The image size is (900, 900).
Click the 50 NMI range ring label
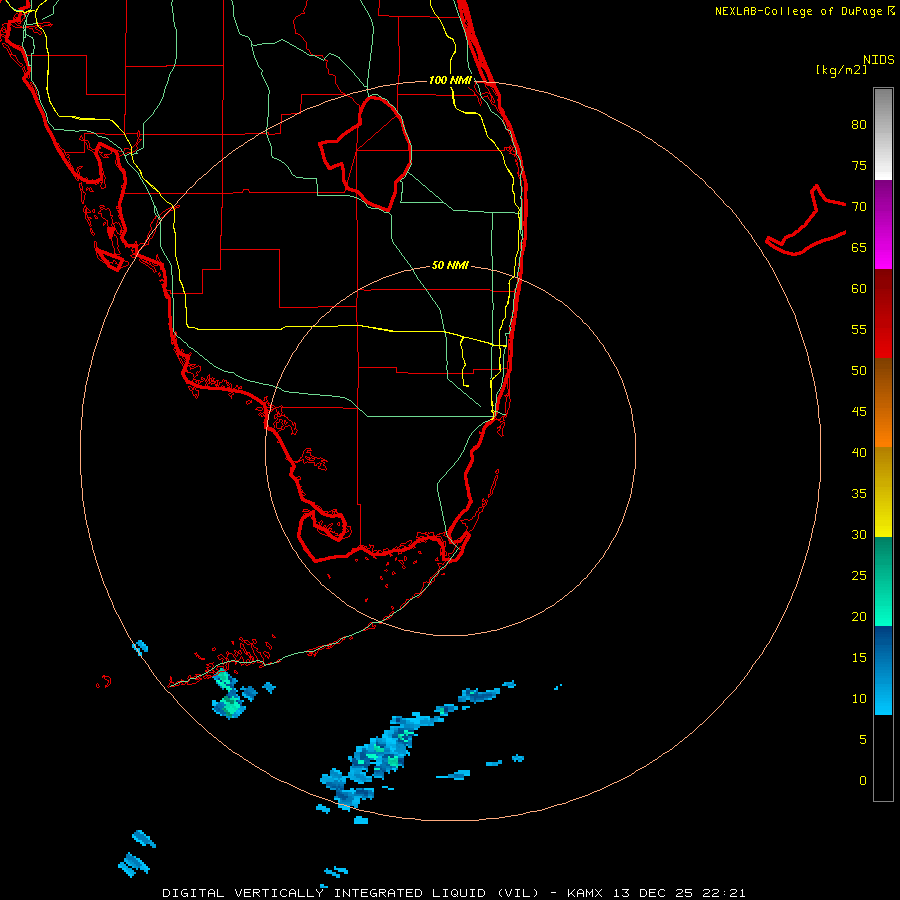450,265
